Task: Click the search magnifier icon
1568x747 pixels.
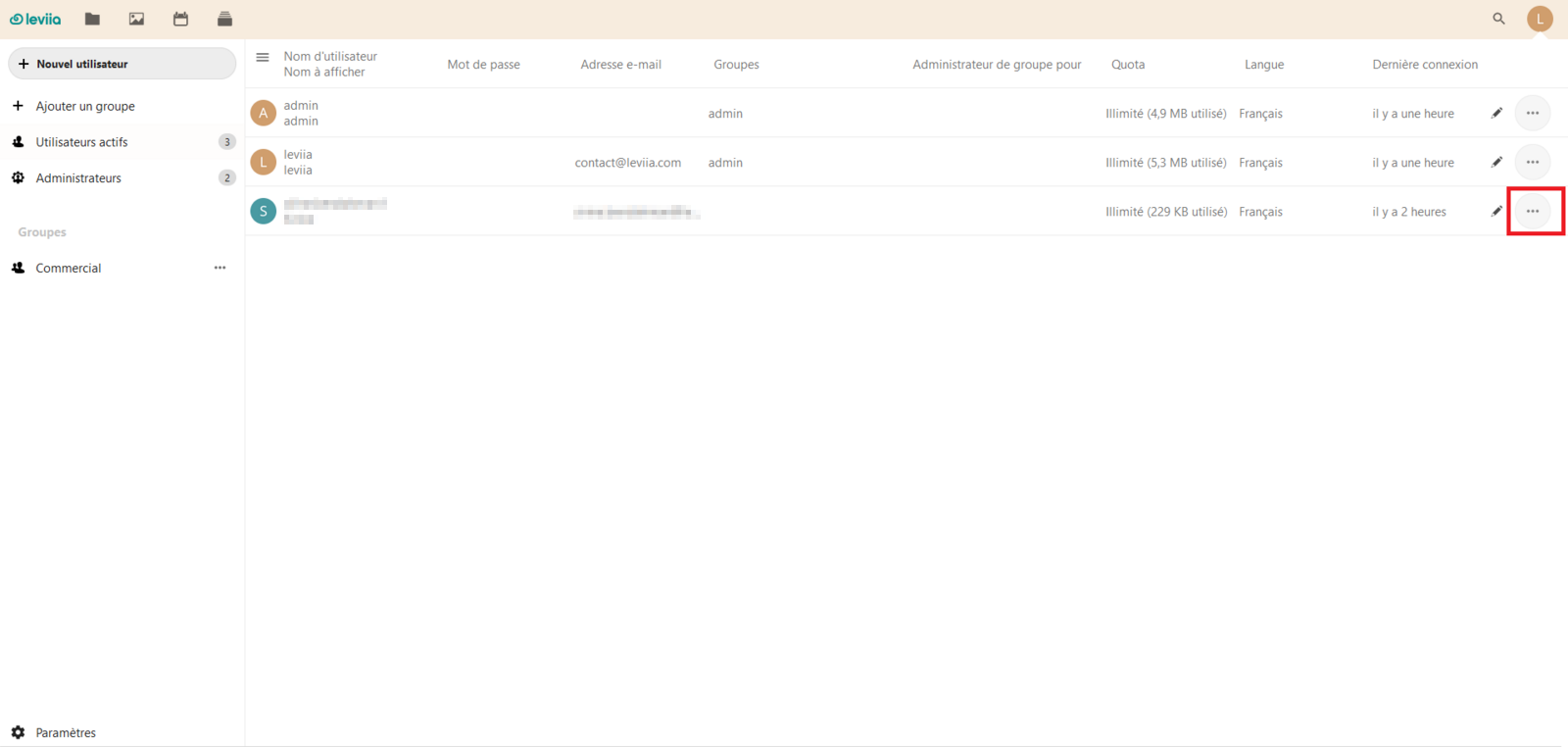Action: tap(1498, 19)
